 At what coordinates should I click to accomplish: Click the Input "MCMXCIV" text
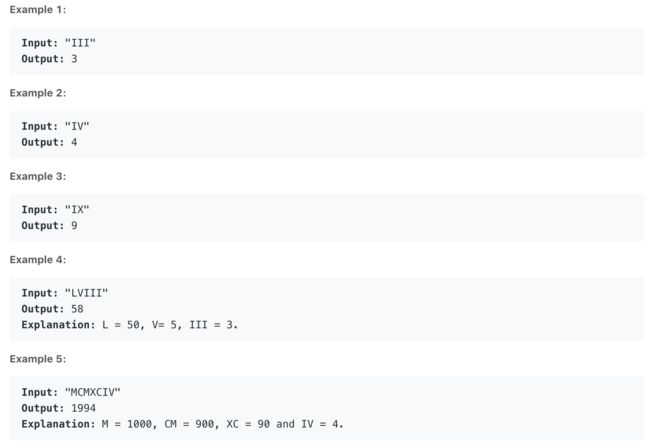tap(71, 392)
